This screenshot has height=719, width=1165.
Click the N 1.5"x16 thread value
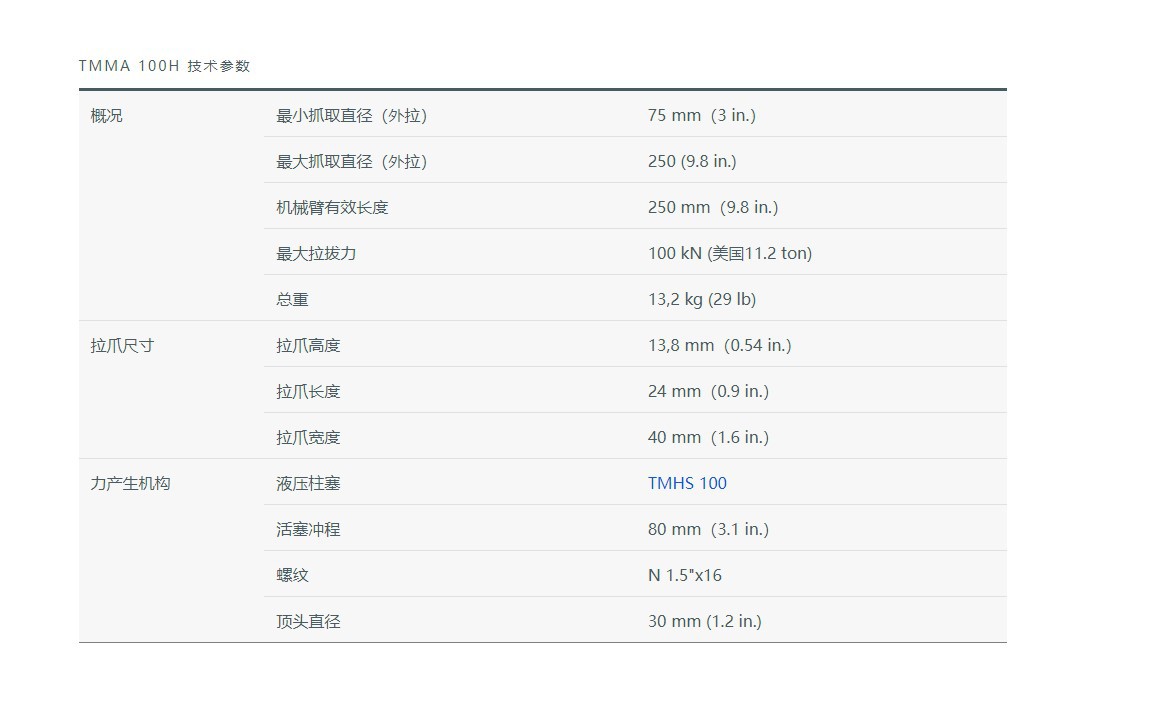click(684, 575)
